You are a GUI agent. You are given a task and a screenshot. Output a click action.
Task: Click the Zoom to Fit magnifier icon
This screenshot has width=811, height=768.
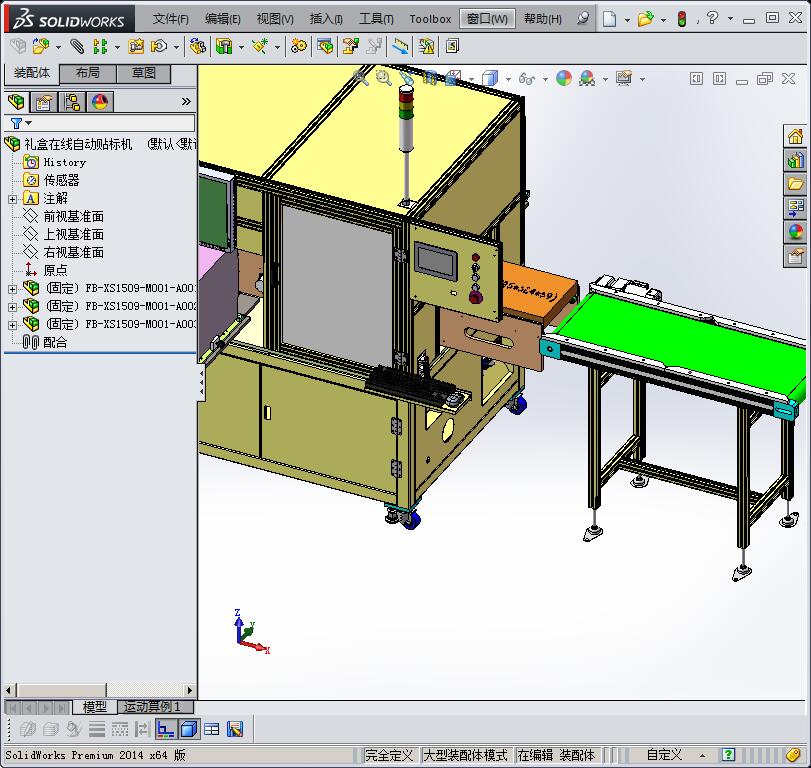pyautogui.click(x=358, y=77)
